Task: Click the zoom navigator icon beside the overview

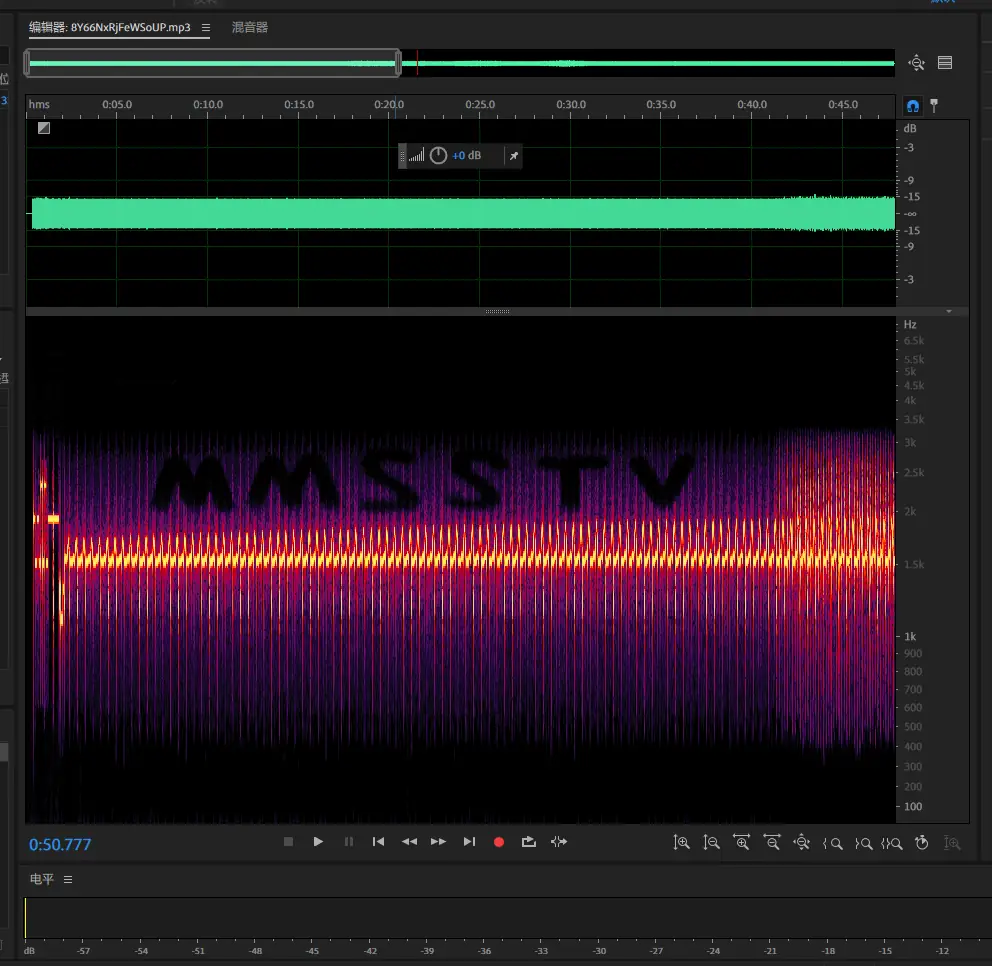Action: (916, 63)
